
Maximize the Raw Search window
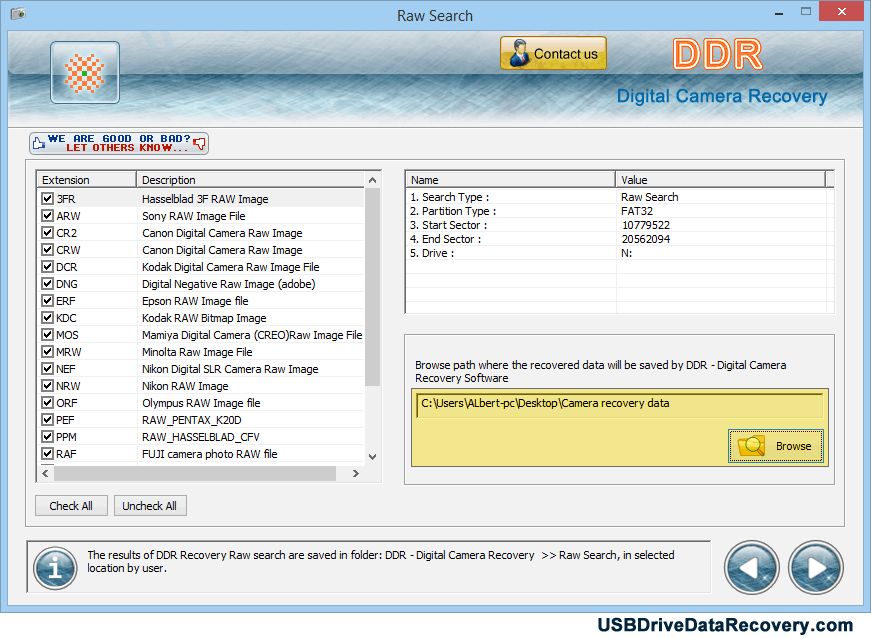tap(806, 12)
